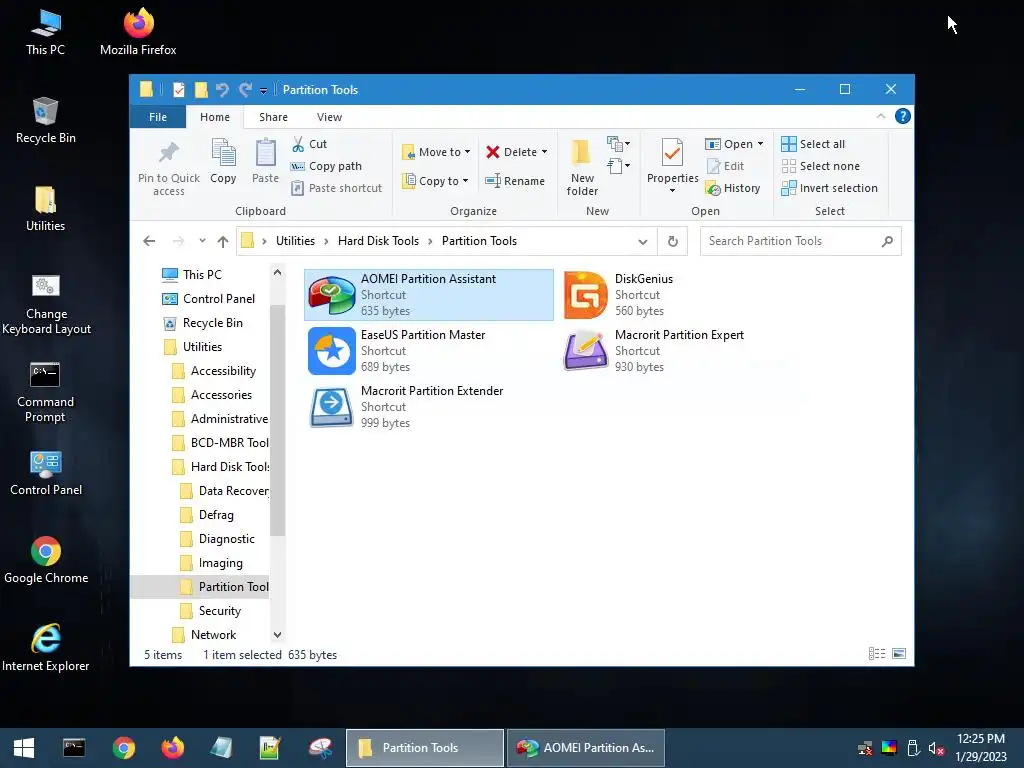1024x768 pixels.
Task: Select Security folder in tree
Action: coord(219,611)
